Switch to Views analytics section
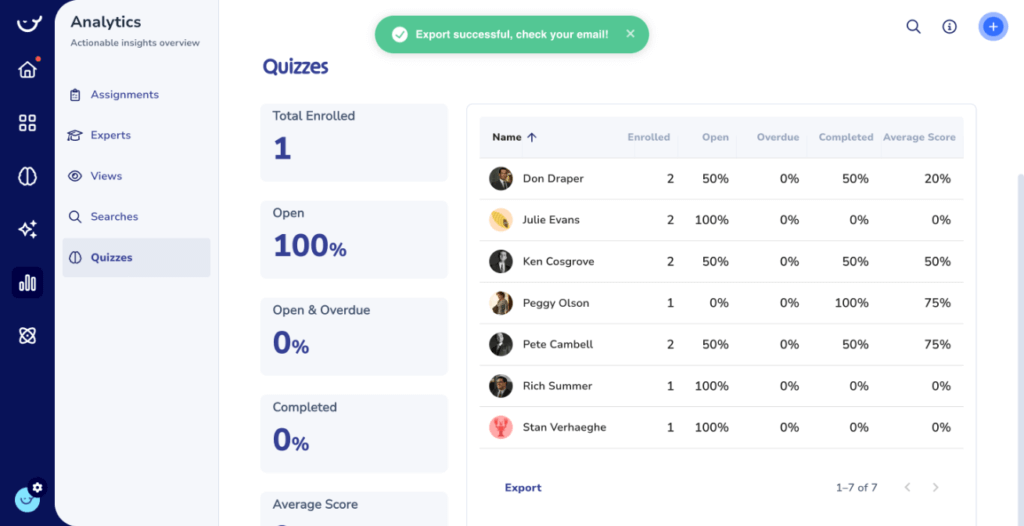The image size is (1024, 526). (x=106, y=176)
